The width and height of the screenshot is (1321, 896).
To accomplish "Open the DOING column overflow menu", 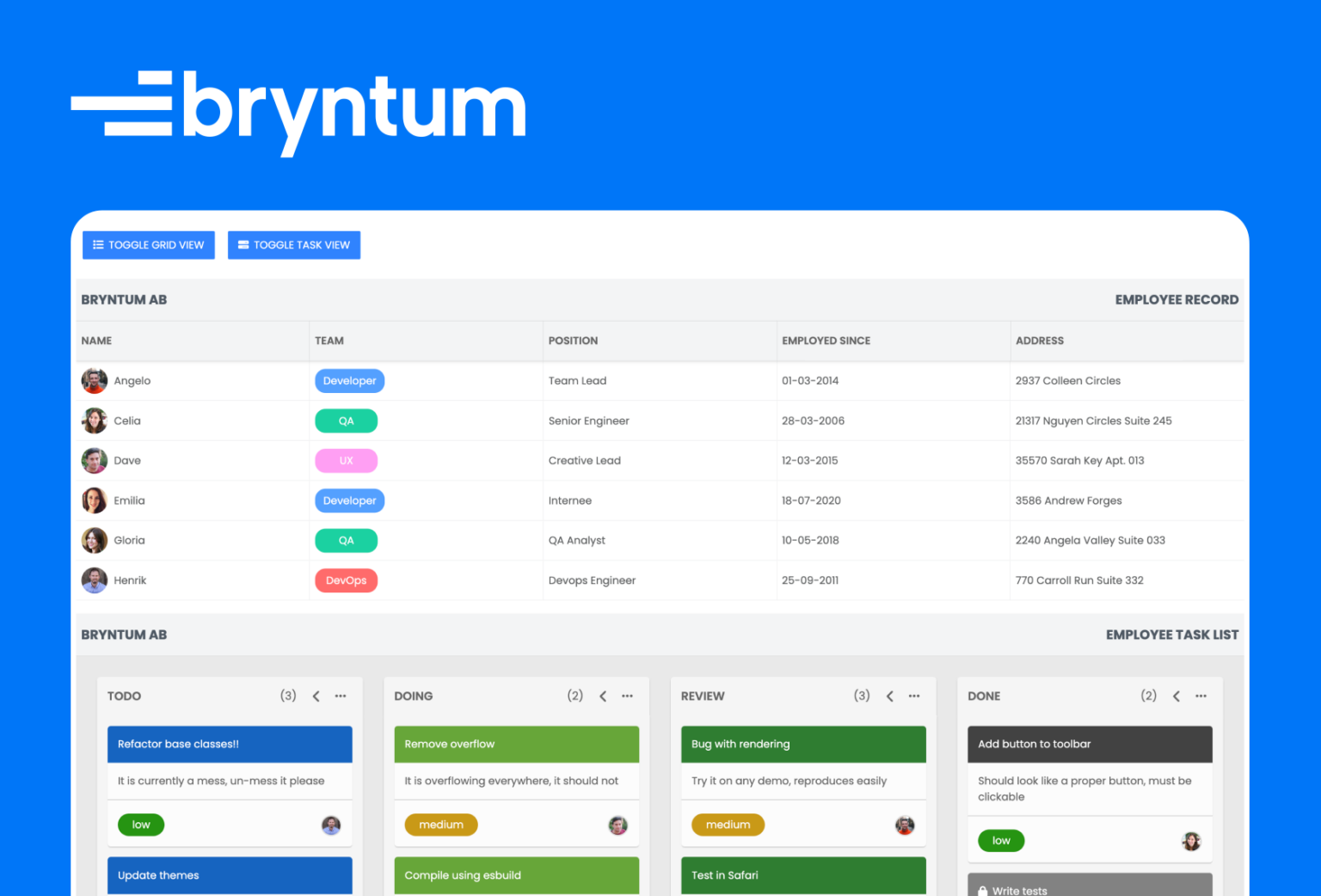I will click(627, 696).
